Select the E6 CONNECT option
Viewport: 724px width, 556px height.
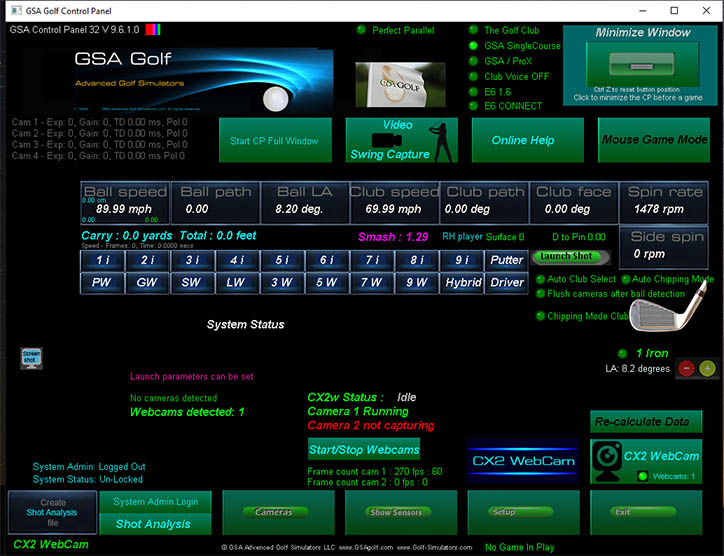click(473, 106)
